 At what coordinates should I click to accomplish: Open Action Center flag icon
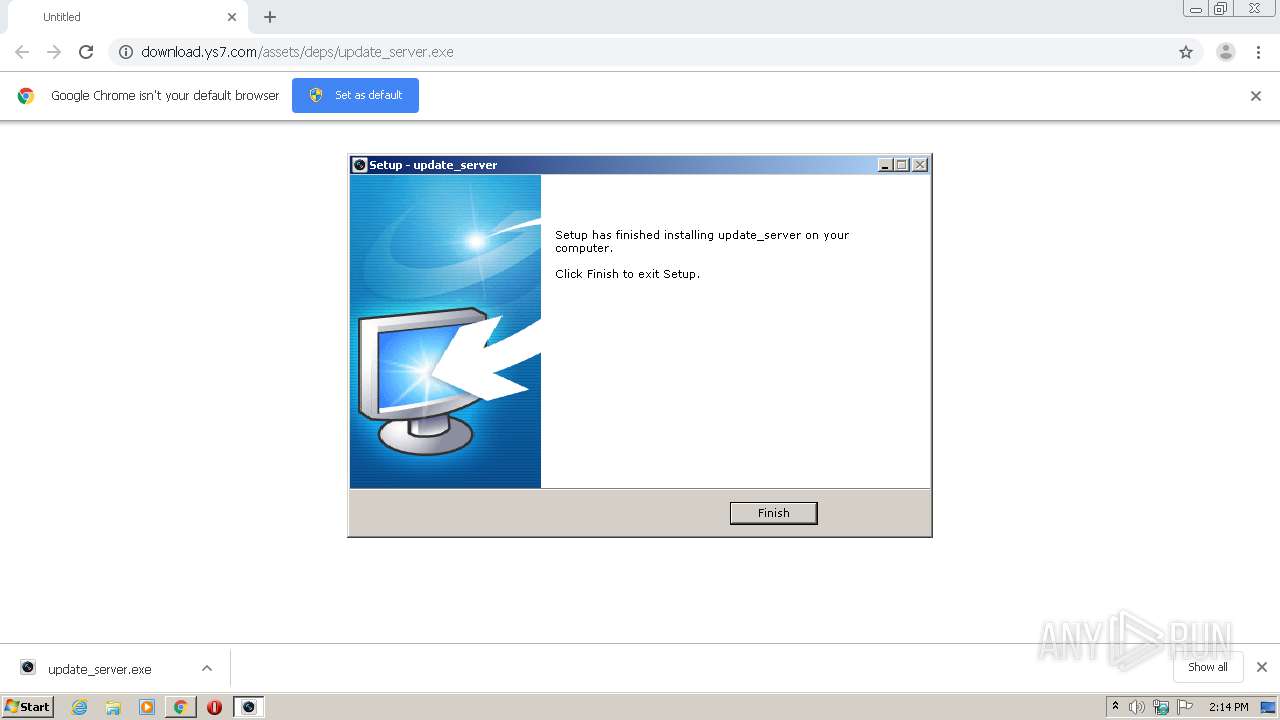tap(1185, 707)
